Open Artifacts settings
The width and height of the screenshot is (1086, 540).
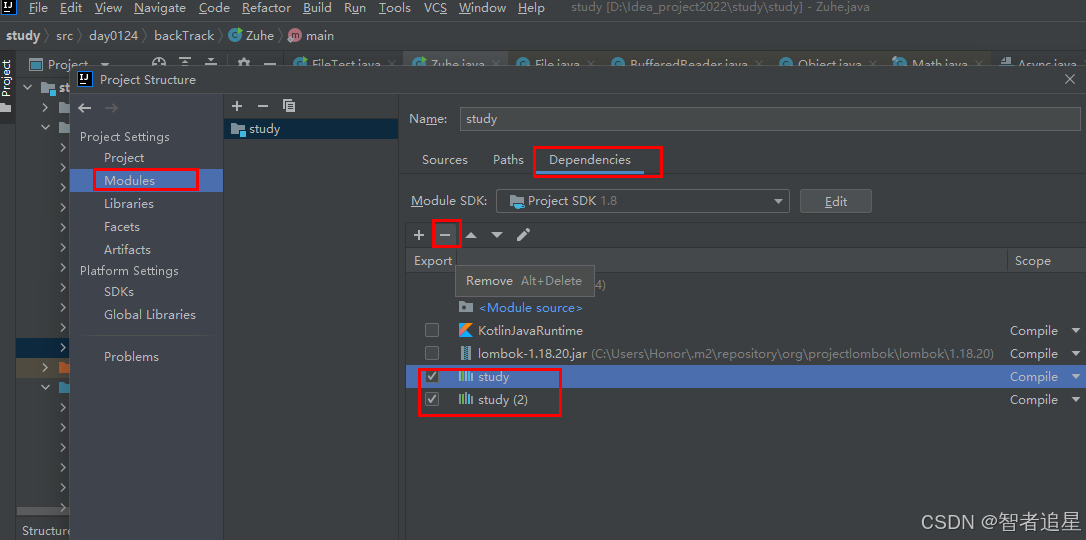coord(127,249)
